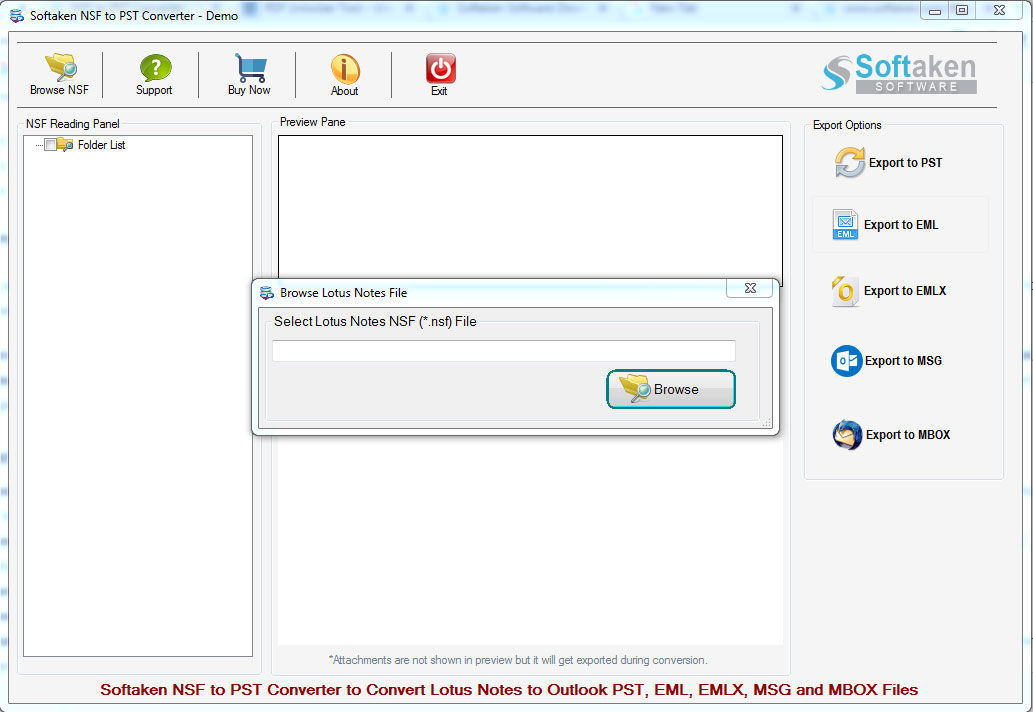Image resolution: width=1033 pixels, height=712 pixels.
Task: Click the Browse button in the dialog
Action: pyautogui.click(x=671, y=389)
